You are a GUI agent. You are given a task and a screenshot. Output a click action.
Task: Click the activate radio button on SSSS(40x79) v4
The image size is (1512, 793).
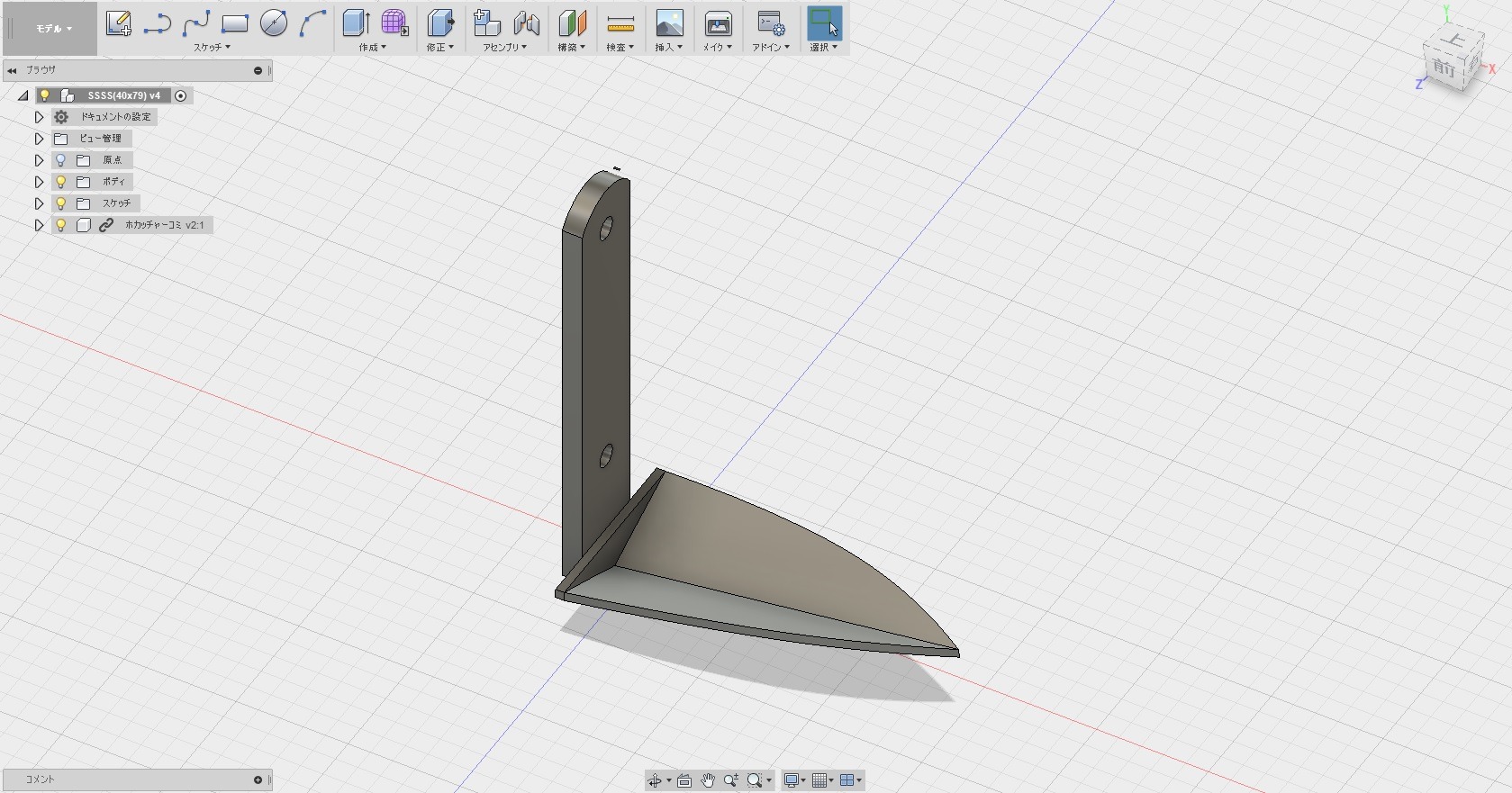[x=180, y=95]
